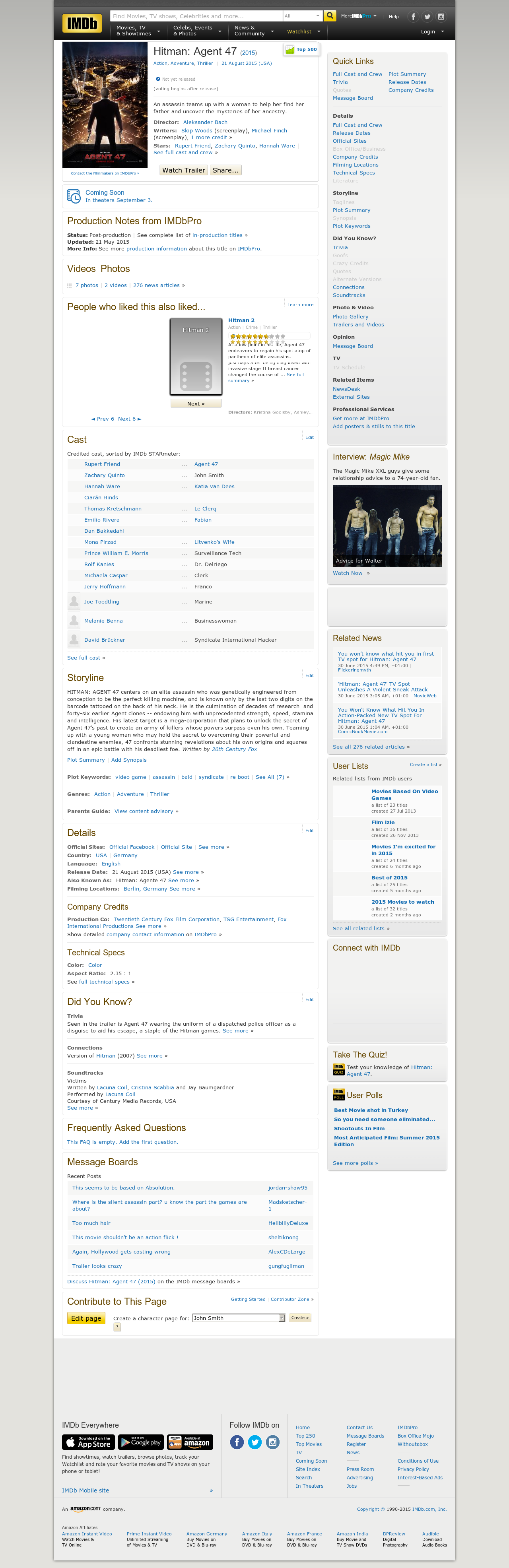The height and width of the screenshot is (1568, 509).
Task: Open the search category 'All' dropdown
Action: [x=302, y=16]
